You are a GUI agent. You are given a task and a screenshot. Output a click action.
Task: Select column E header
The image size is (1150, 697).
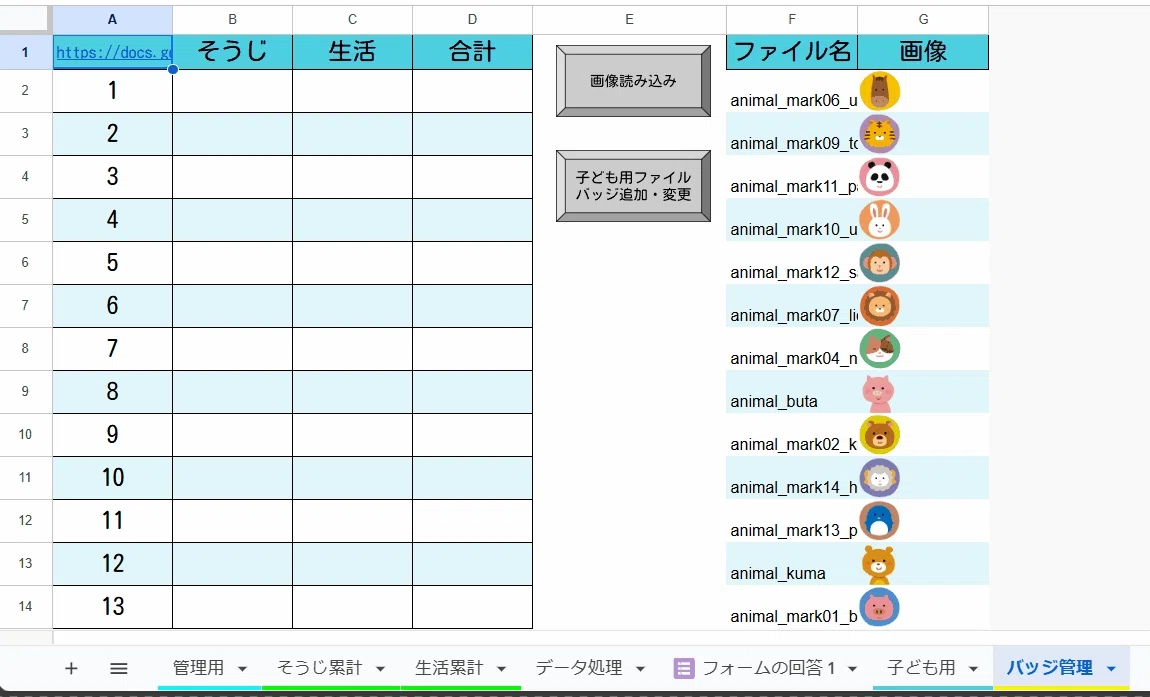pyautogui.click(x=629, y=20)
